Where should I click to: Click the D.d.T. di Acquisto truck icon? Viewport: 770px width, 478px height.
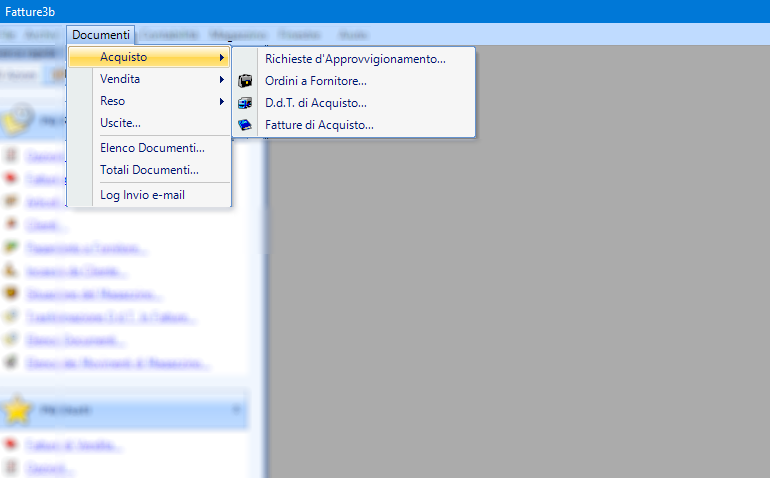245,103
